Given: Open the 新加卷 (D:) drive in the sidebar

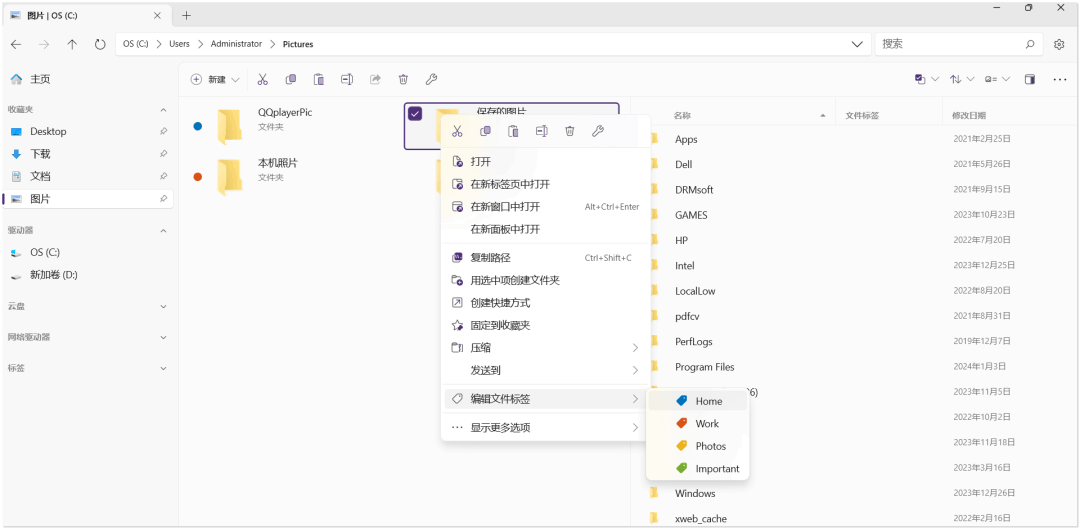Looking at the screenshot, I should click(x=53, y=274).
